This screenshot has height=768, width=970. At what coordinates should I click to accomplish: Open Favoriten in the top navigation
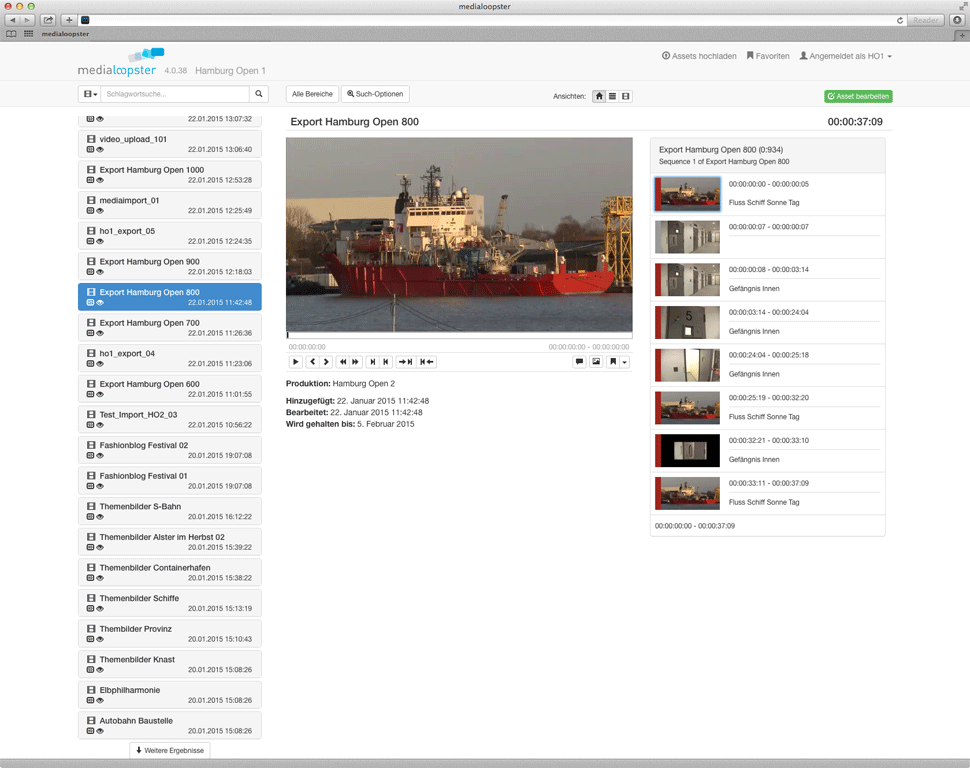pos(767,57)
